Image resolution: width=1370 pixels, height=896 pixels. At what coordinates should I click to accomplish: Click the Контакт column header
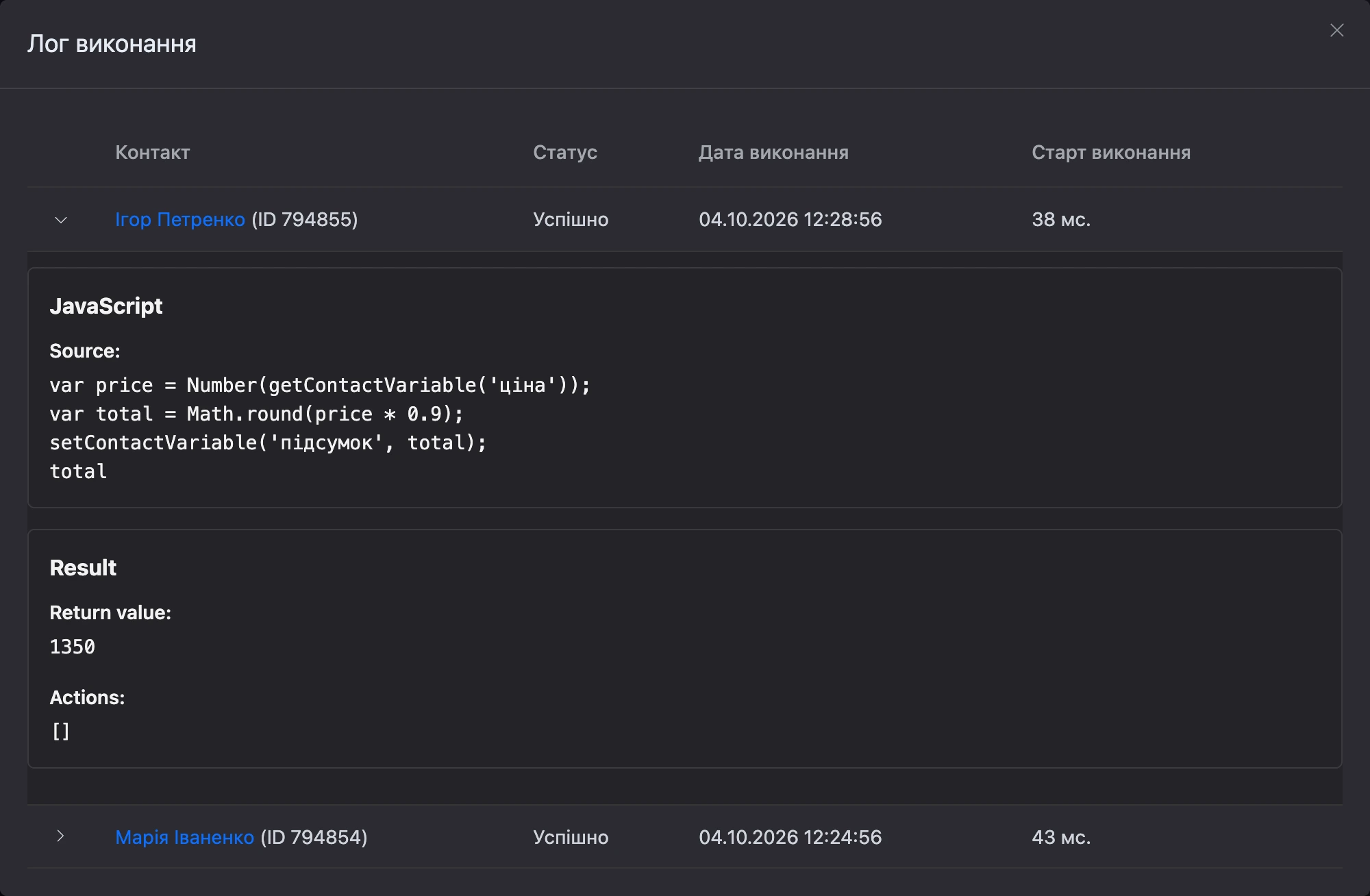click(x=153, y=152)
